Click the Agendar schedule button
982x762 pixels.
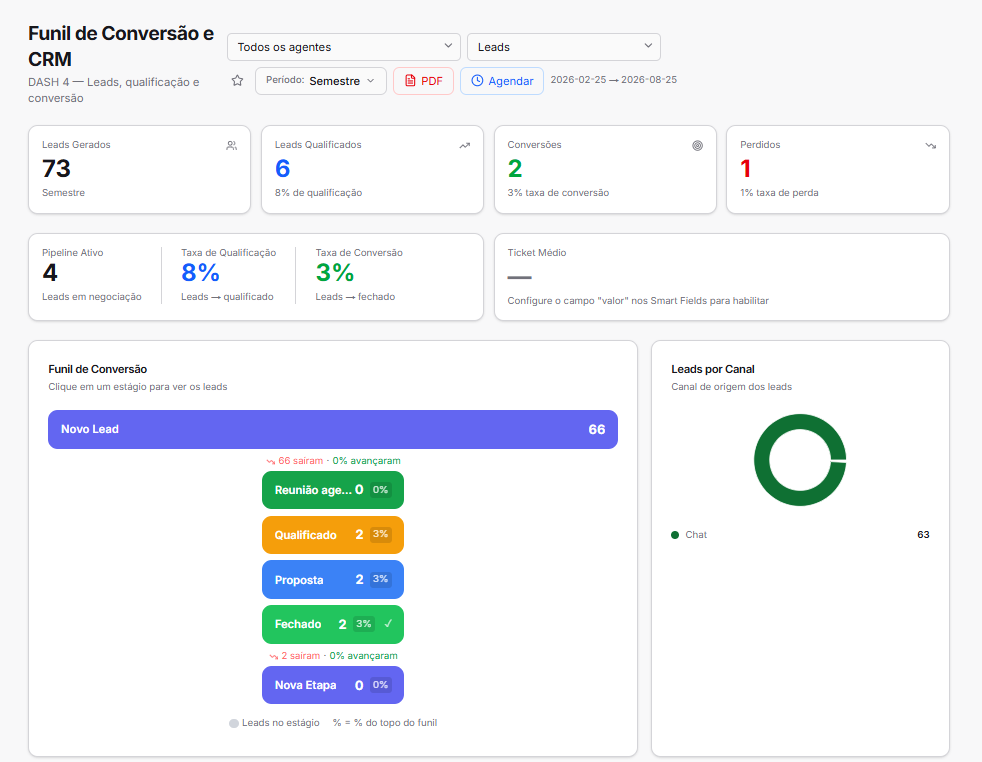coord(502,81)
